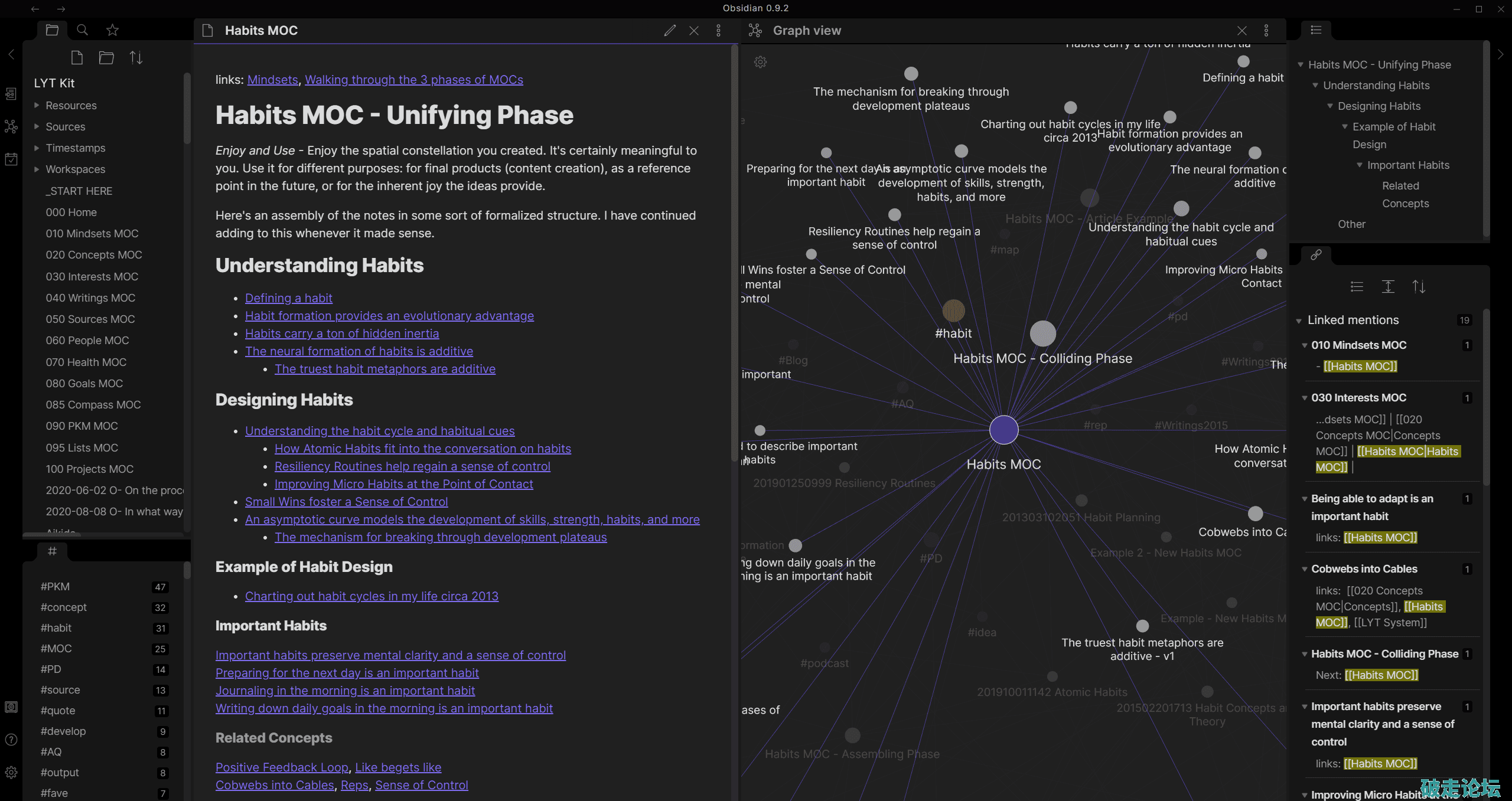Image resolution: width=1512 pixels, height=801 pixels.
Task: Change file sort order in file explorer
Action: (136, 58)
